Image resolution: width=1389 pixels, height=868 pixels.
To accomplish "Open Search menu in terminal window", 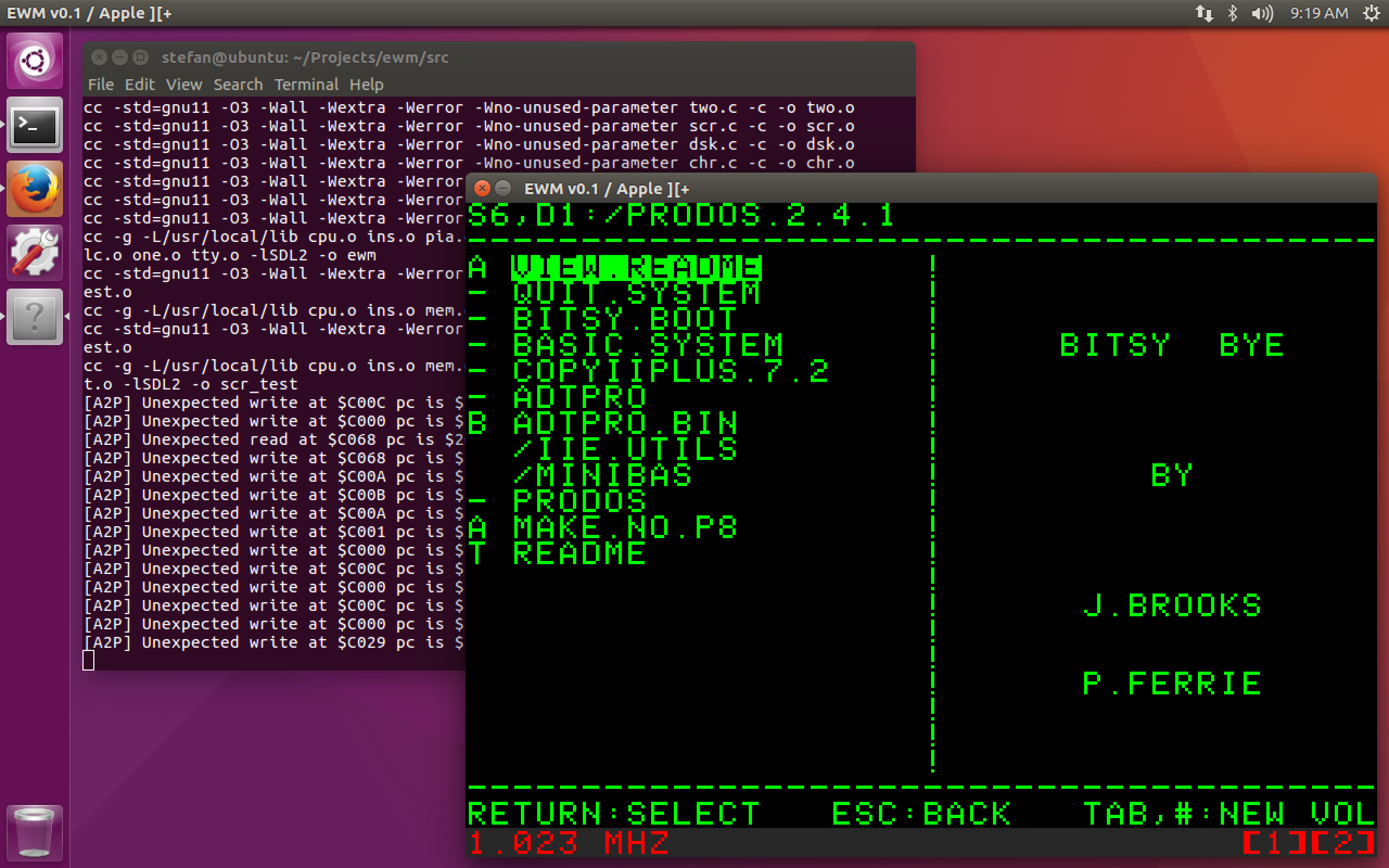I will coord(238,85).
